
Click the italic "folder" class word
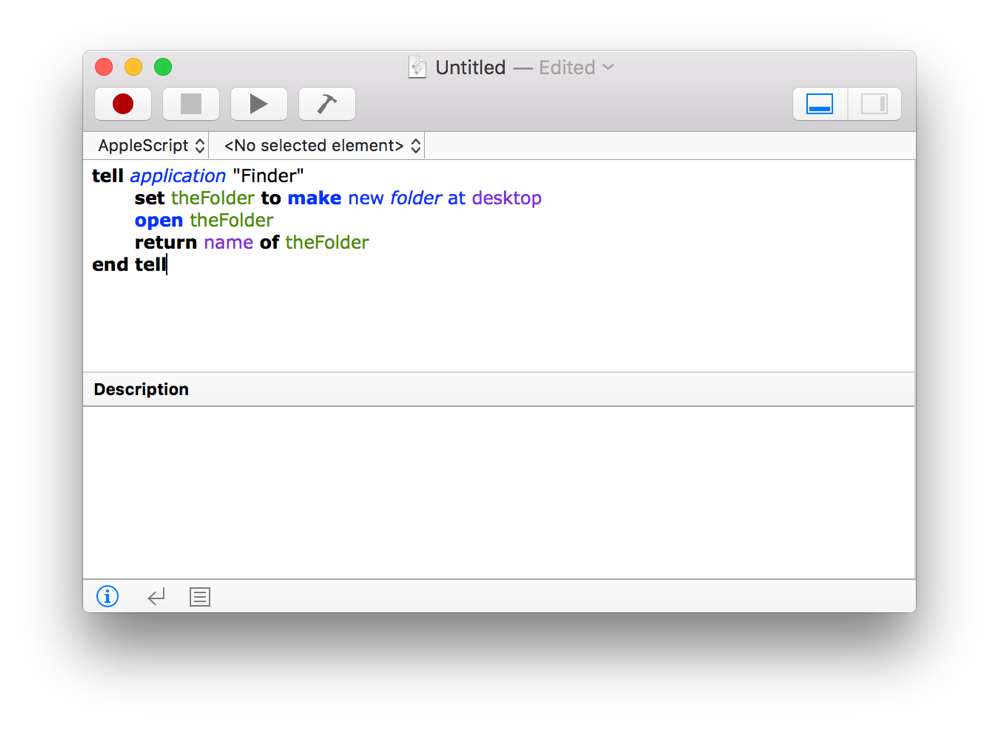click(415, 198)
